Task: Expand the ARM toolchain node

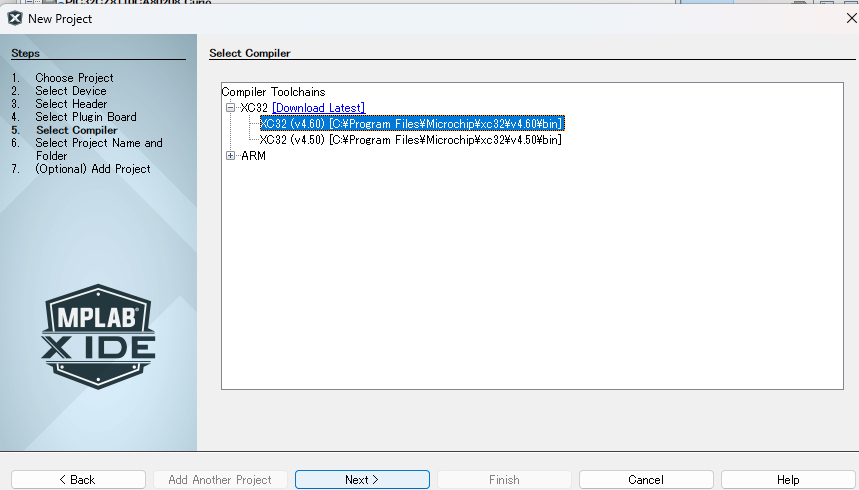Action: (x=231, y=155)
